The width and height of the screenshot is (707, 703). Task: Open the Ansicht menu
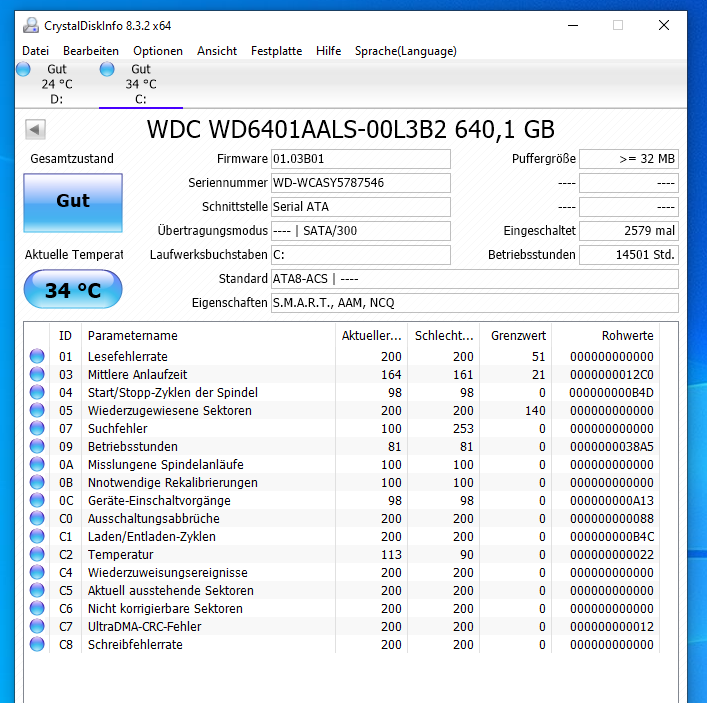pyautogui.click(x=217, y=51)
